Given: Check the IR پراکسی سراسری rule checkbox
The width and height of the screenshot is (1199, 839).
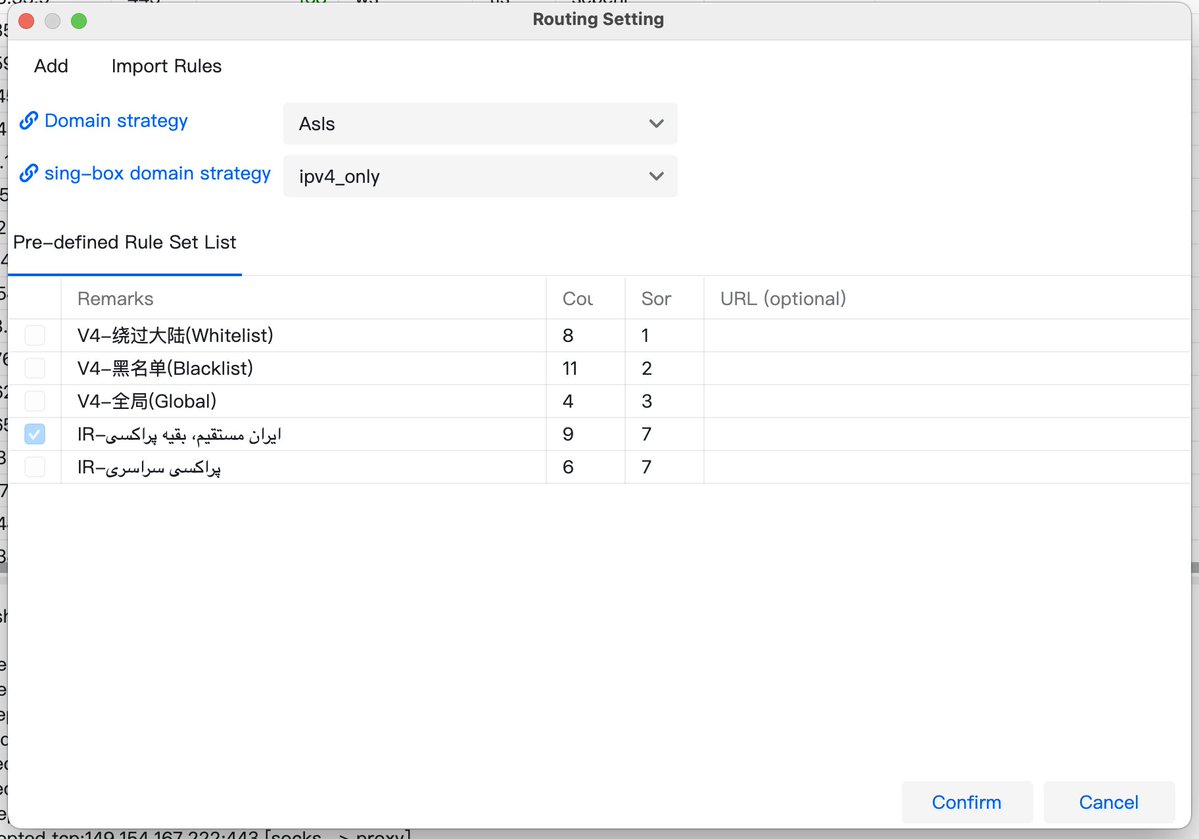Looking at the screenshot, I should coord(34,467).
